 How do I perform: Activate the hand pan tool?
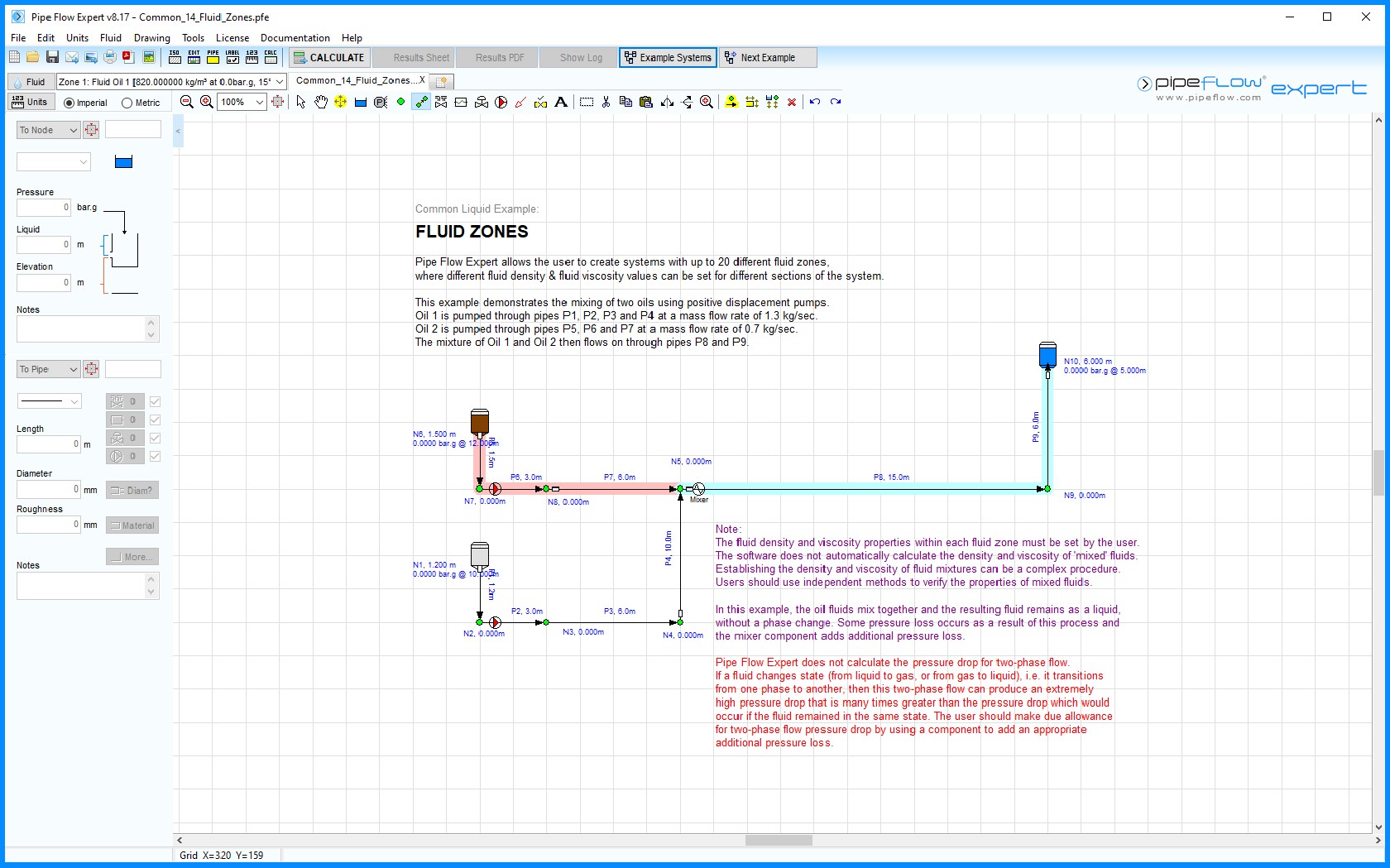320,102
